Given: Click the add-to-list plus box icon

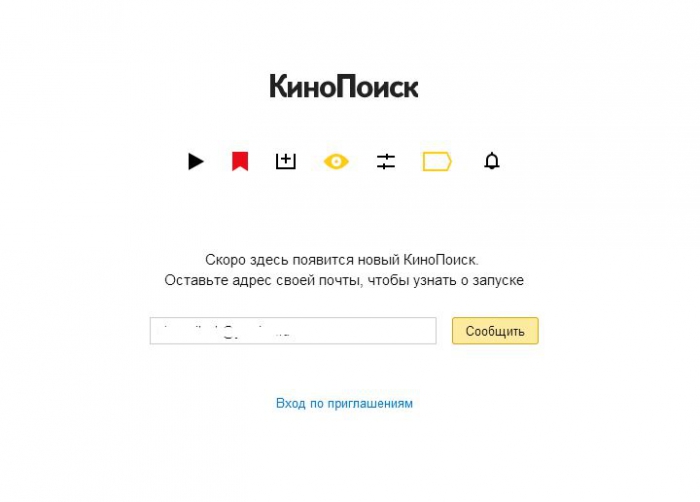Looking at the screenshot, I should coord(286,161).
